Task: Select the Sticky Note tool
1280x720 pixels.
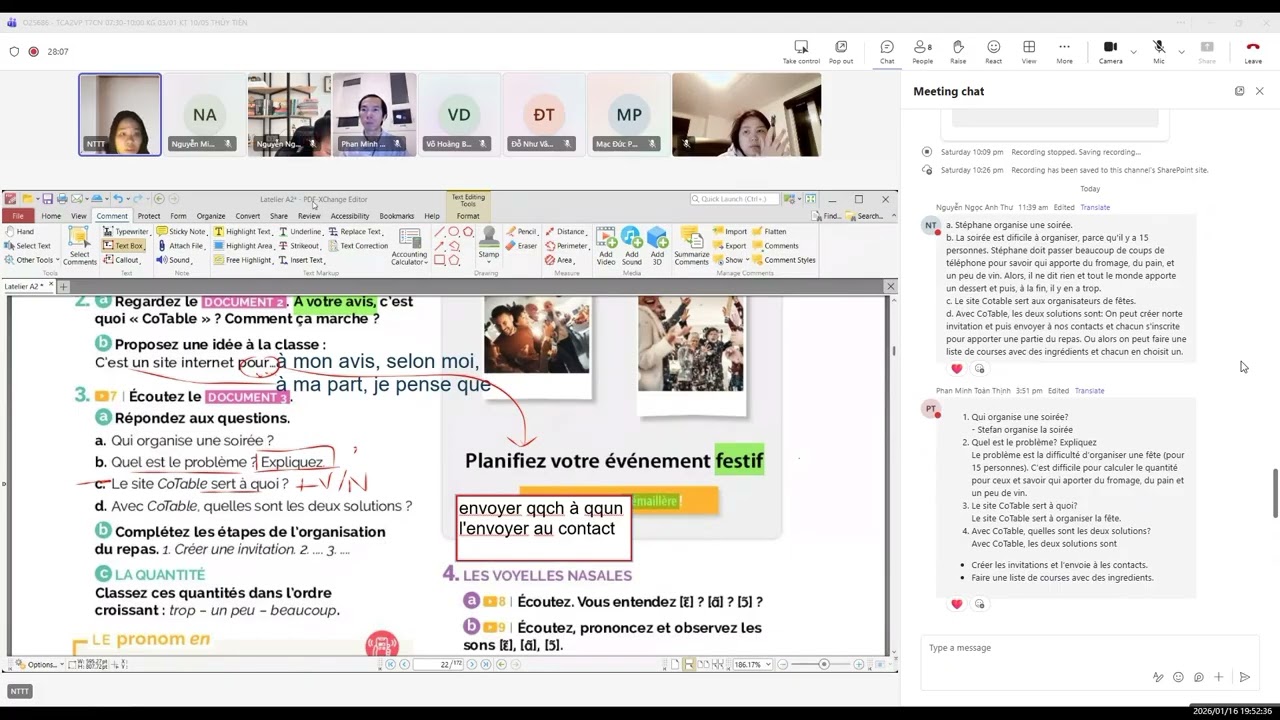Action: (181, 232)
